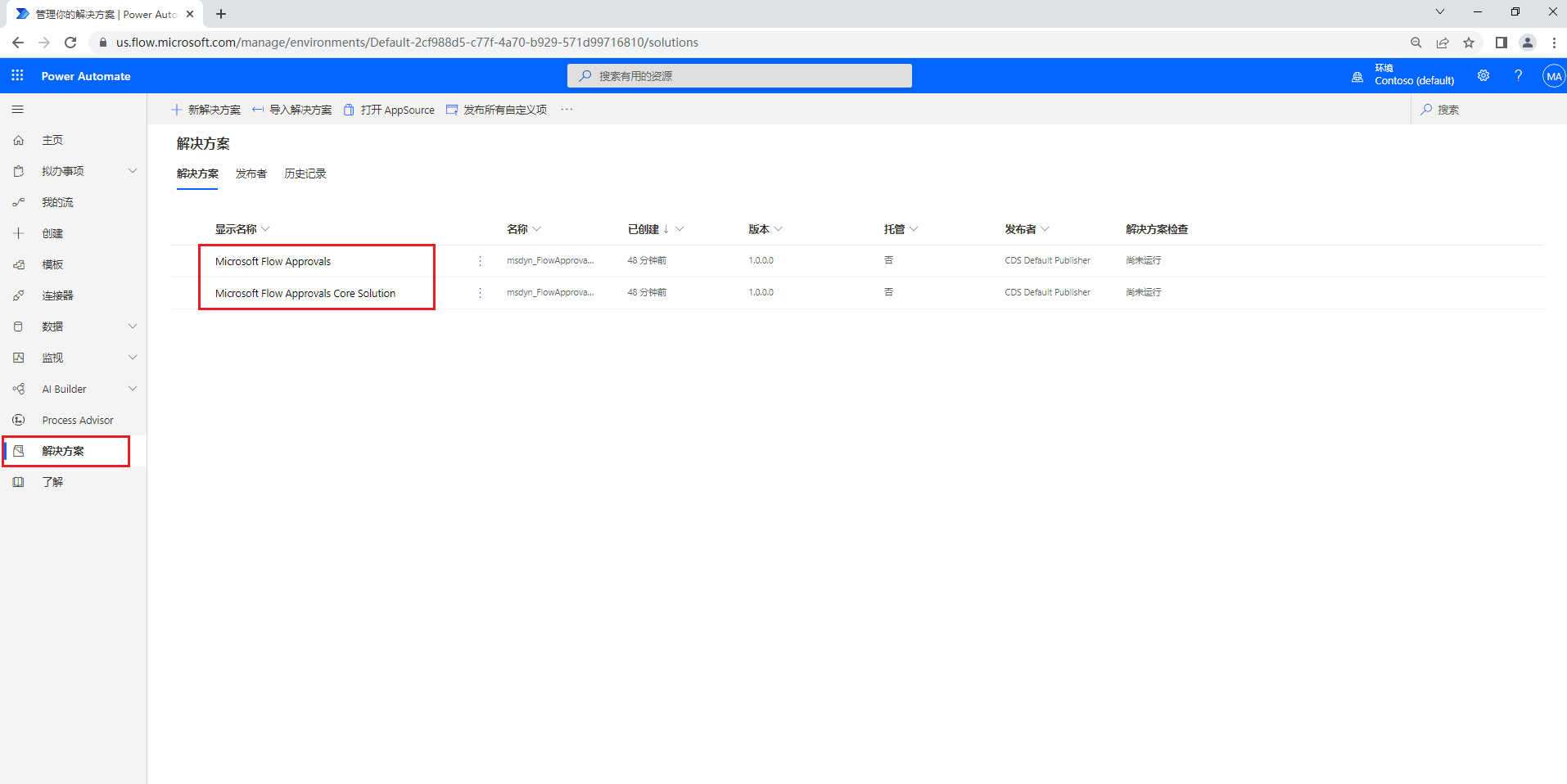Click 导入解决方案 in the command bar

[x=292, y=110]
